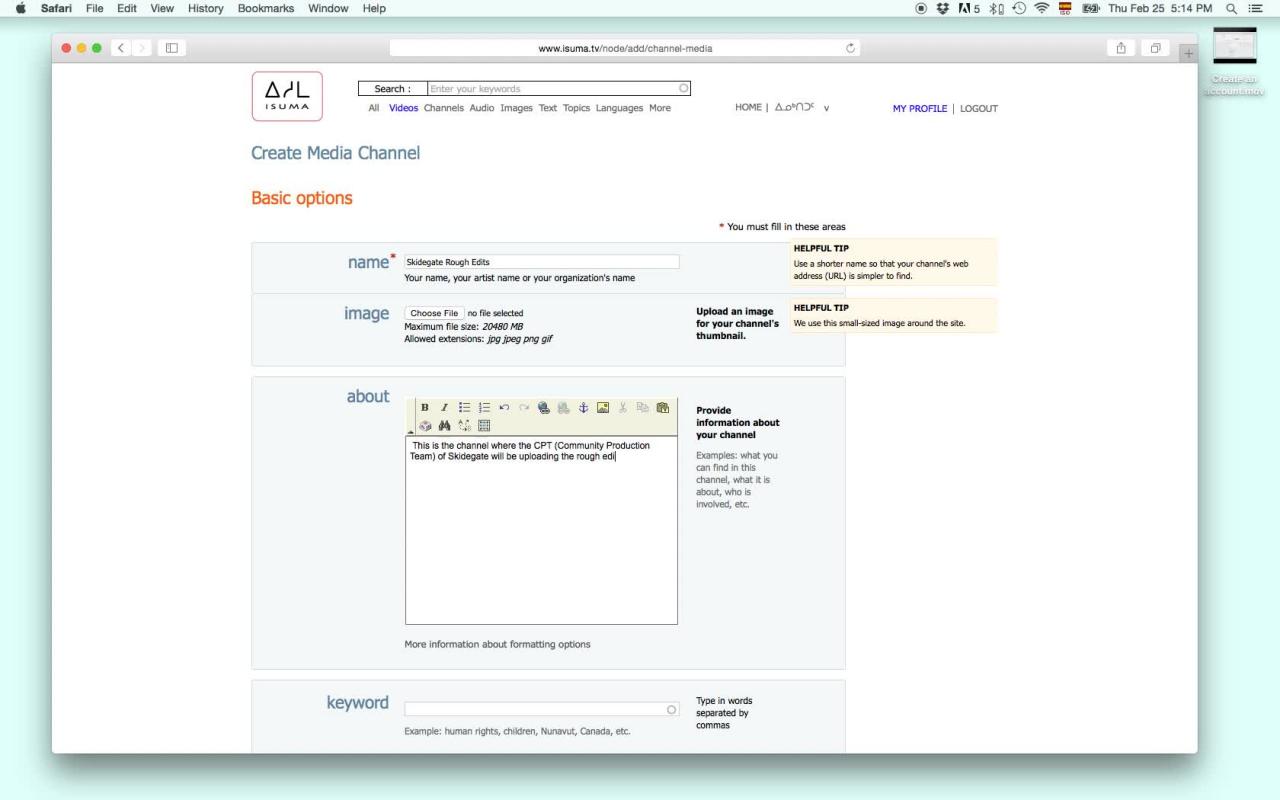
Task: Filter search by Topics
Action: point(576,108)
